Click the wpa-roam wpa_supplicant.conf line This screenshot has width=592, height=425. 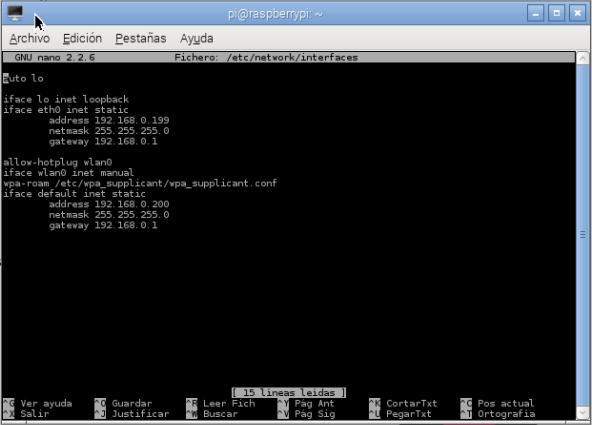[x=140, y=183]
